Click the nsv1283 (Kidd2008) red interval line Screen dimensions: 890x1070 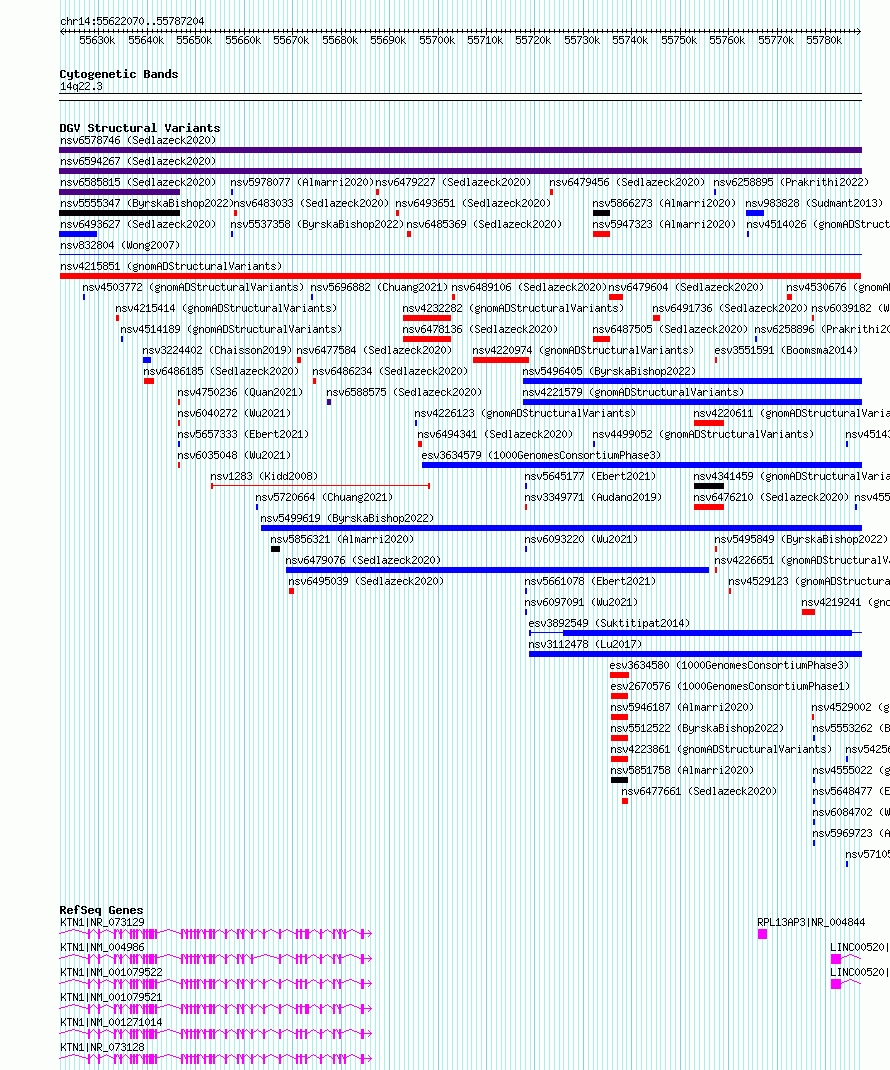320,487
